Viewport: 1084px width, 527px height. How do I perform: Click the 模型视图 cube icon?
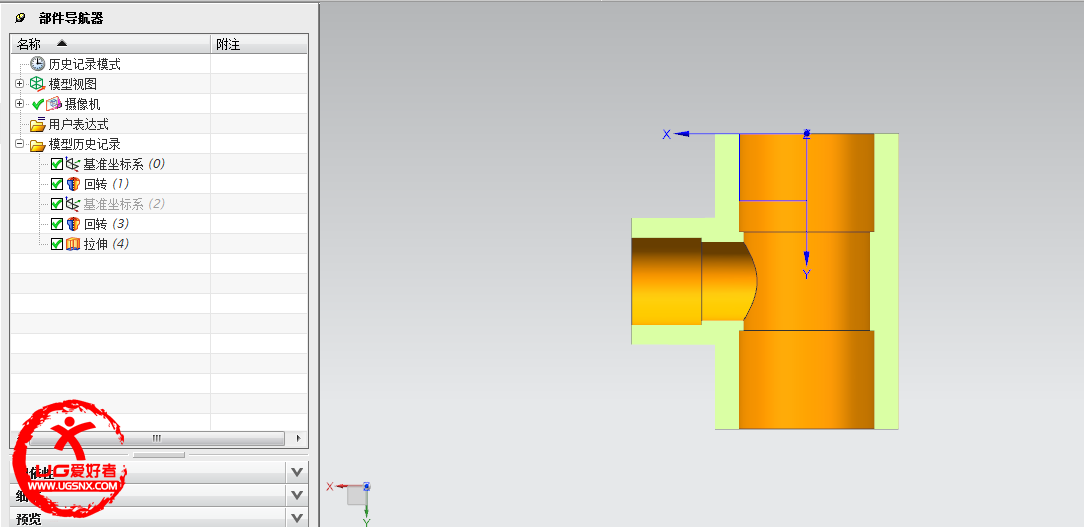coord(37,84)
